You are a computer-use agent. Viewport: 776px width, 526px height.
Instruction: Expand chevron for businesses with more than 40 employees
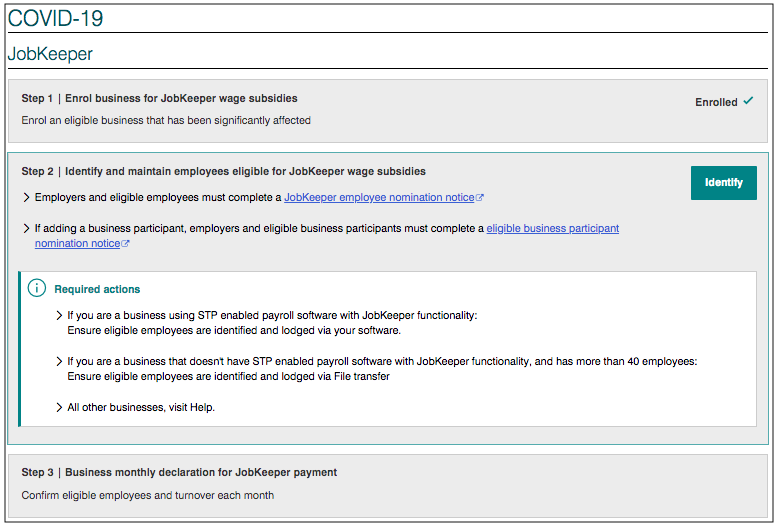point(59,362)
